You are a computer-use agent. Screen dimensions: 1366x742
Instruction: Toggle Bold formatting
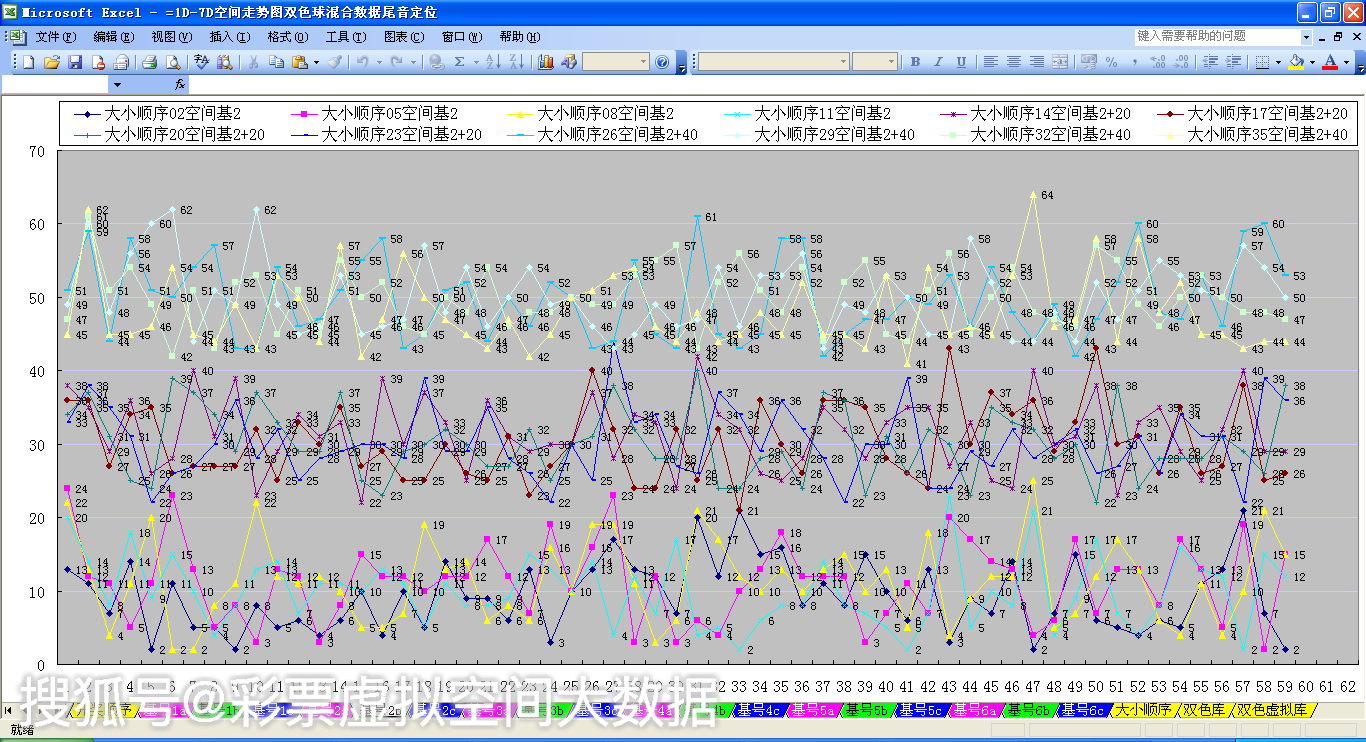click(x=915, y=62)
